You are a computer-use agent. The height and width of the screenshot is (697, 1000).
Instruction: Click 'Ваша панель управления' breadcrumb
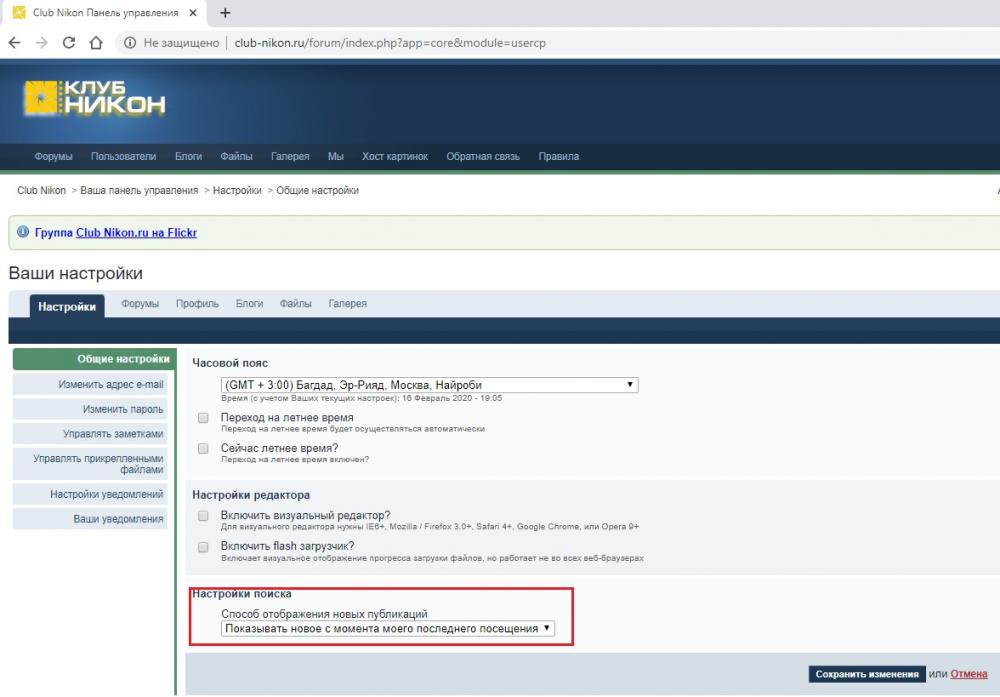(x=139, y=190)
